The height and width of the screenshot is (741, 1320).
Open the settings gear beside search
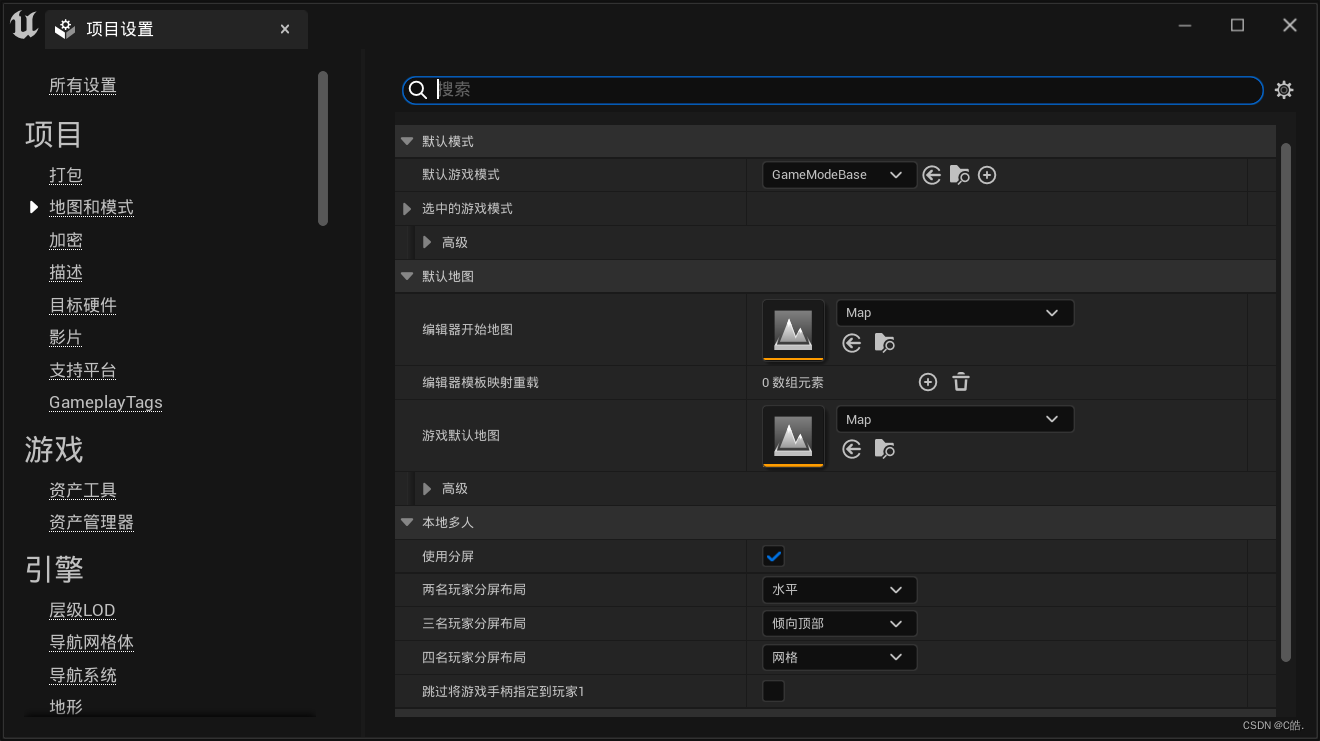click(x=1284, y=90)
